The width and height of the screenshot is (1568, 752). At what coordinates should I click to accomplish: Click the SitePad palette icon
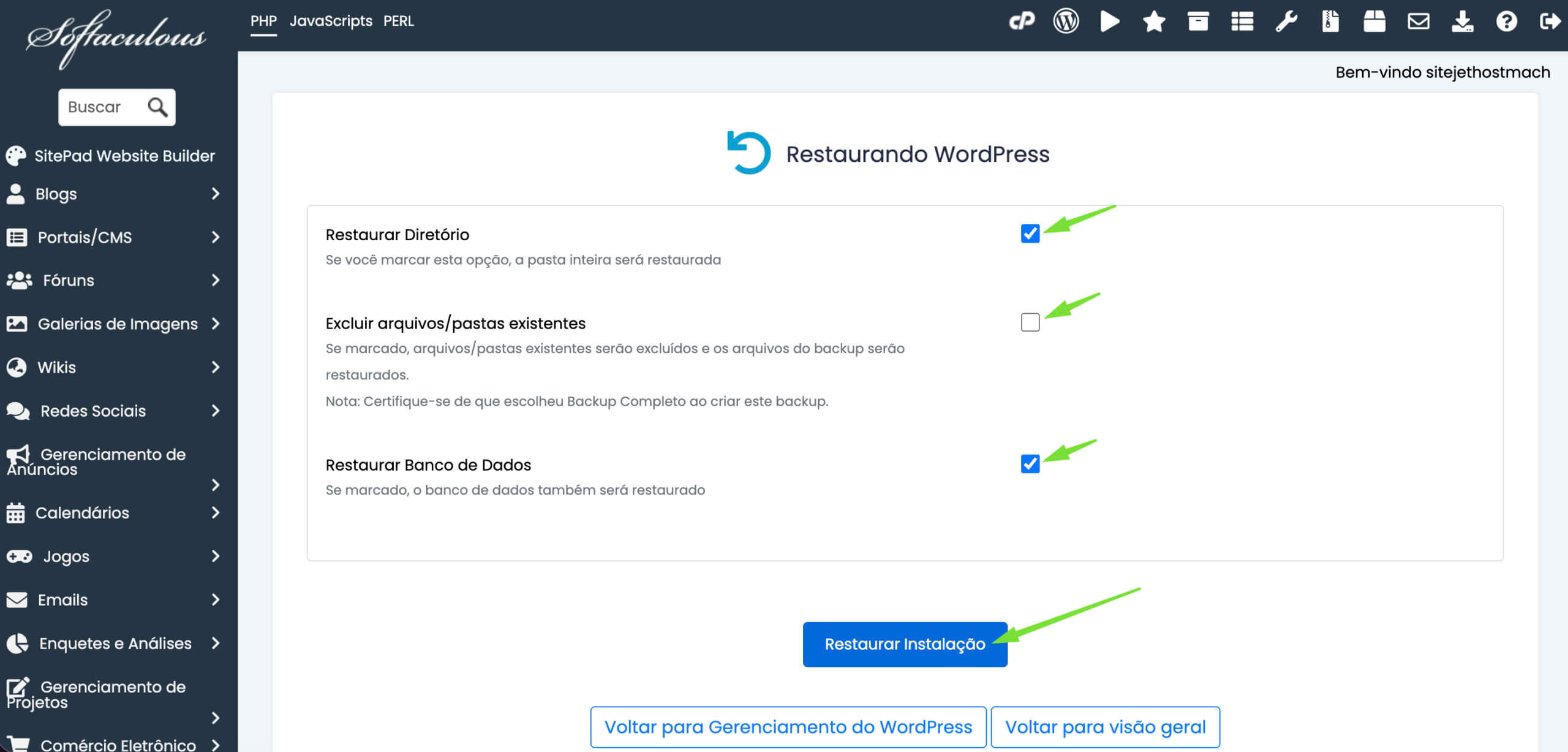(16, 156)
